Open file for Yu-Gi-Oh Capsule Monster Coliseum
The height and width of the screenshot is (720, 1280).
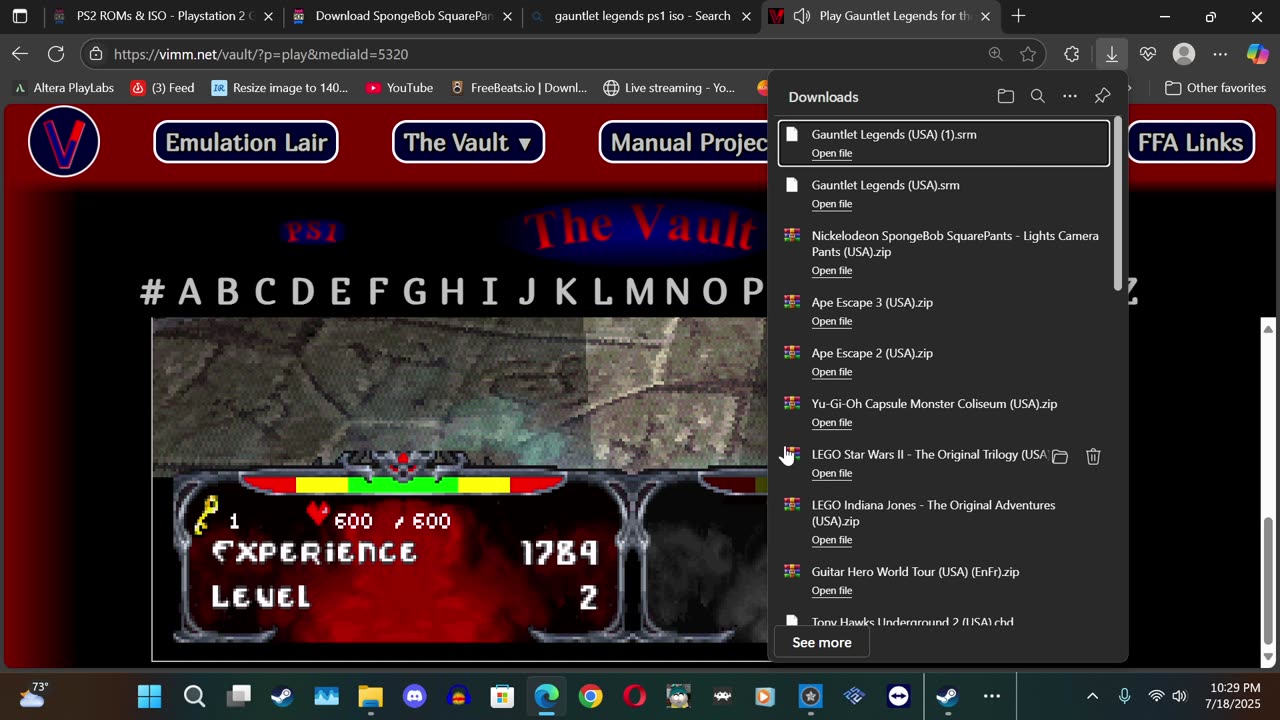(831, 423)
